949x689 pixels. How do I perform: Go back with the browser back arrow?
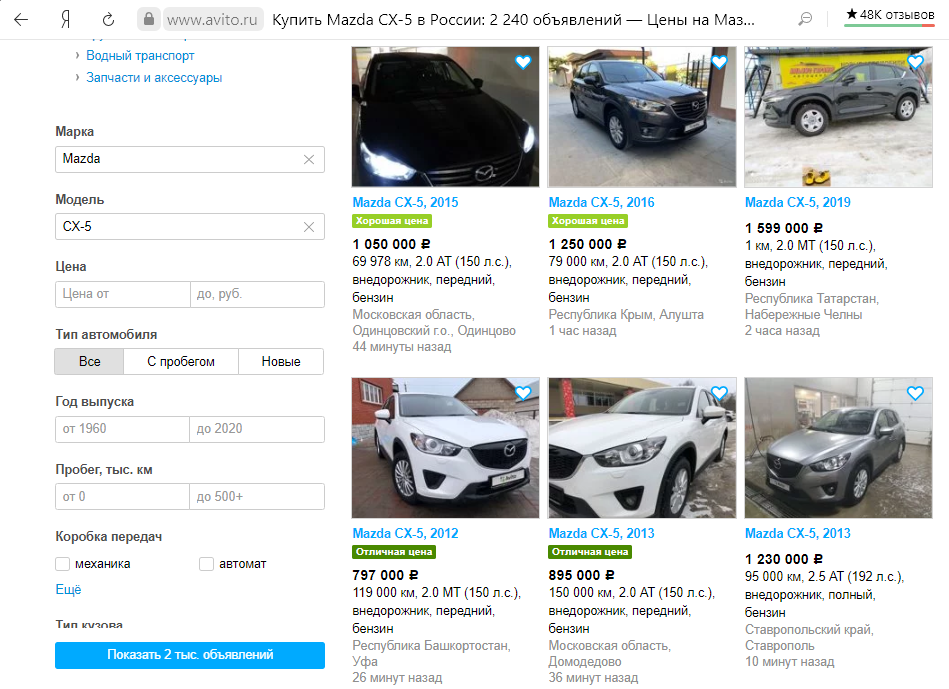pos(21,19)
